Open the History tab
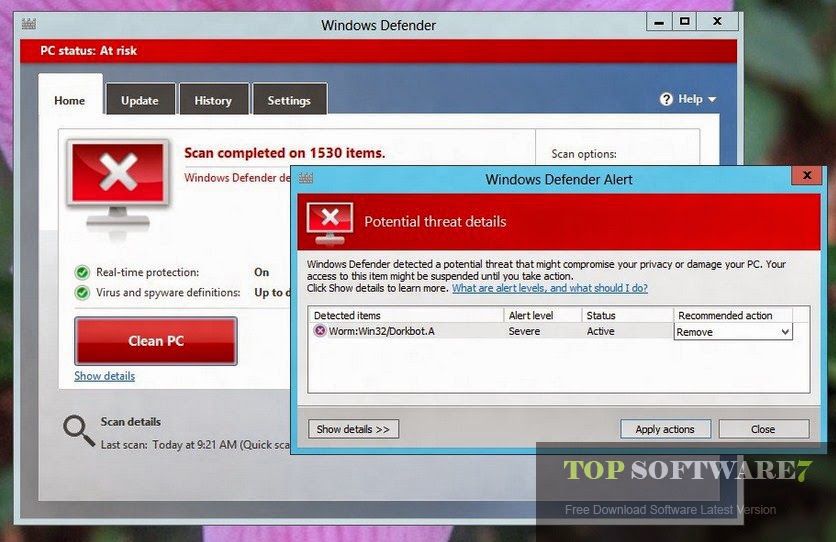The image size is (836, 542). pyautogui.click(x=213, y=100)
